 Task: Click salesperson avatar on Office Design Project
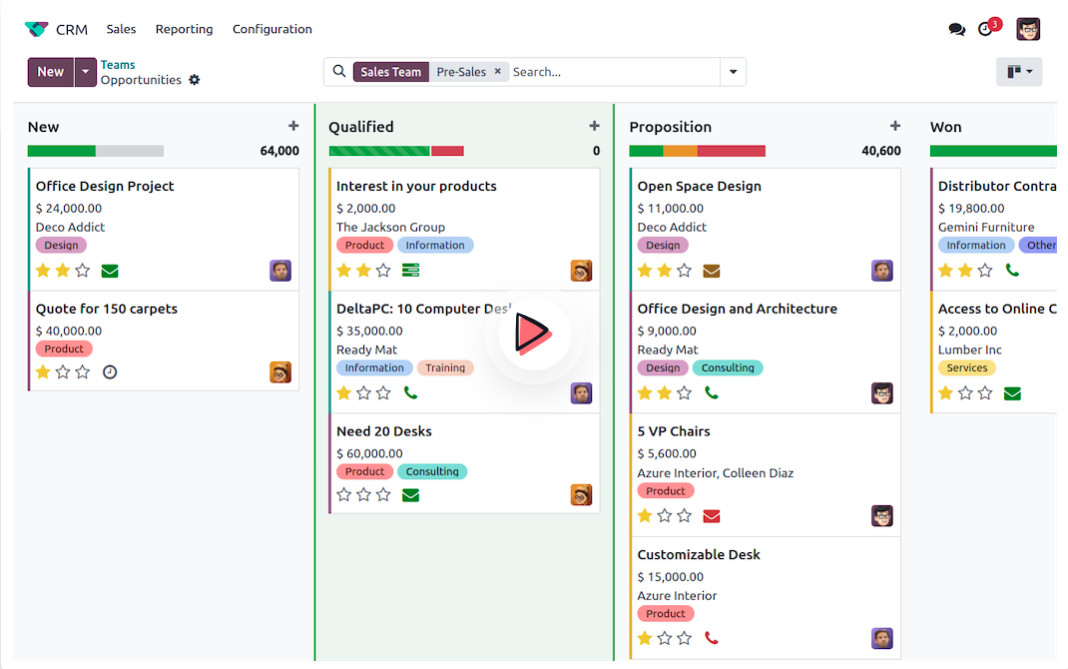(281, 270)
